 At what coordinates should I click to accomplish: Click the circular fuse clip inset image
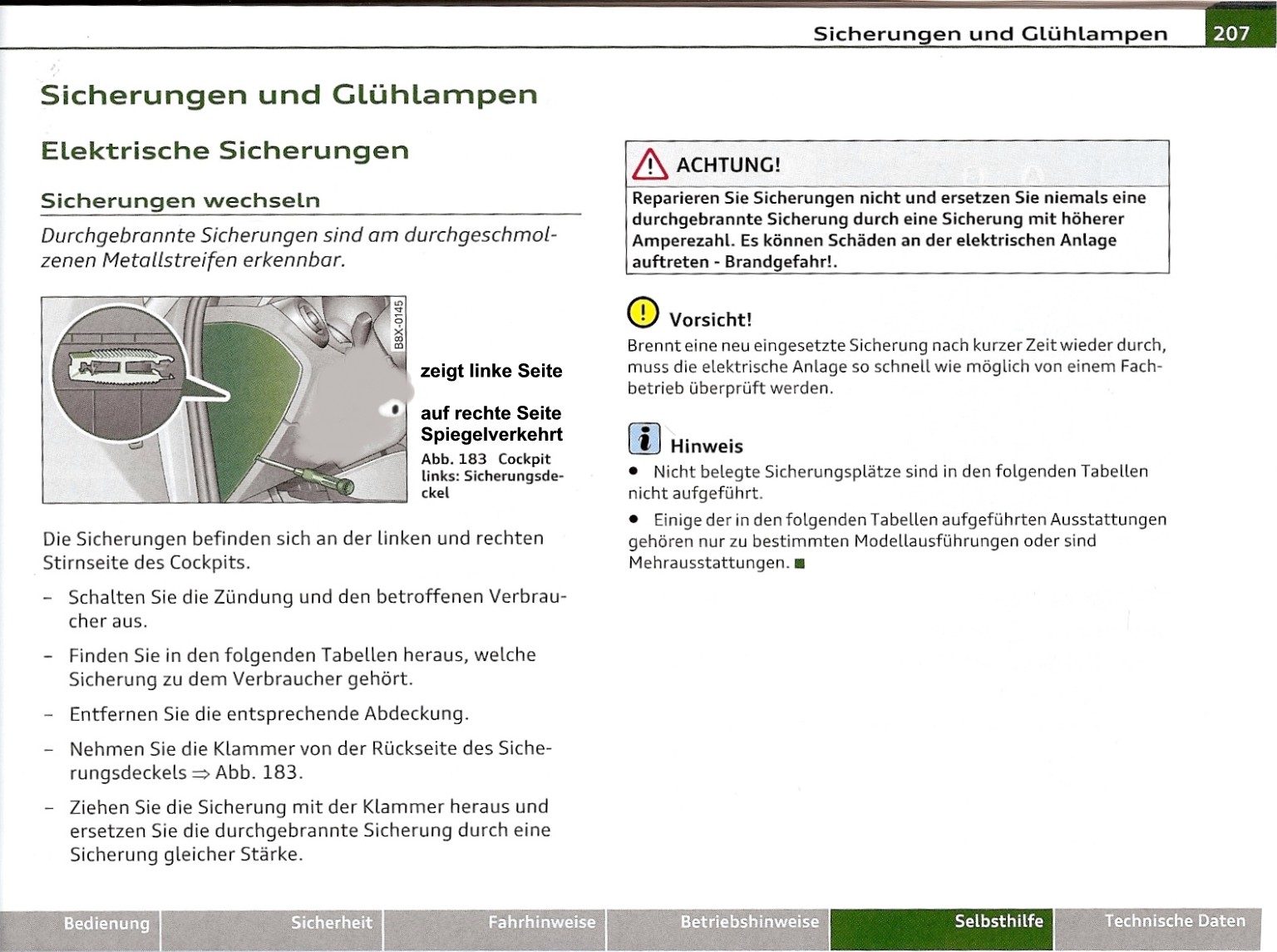pyautogui.click(x=121, y=372)
